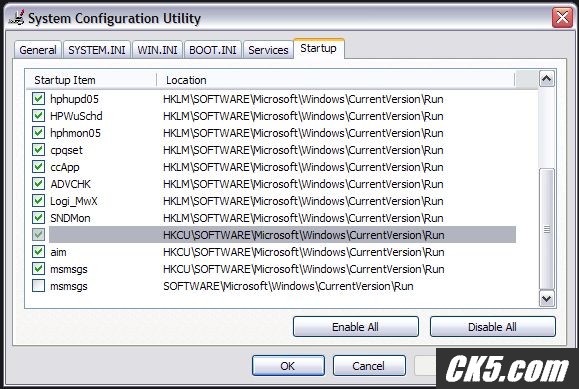
Task: Switch to the General tab
Action: click(38, 50)
